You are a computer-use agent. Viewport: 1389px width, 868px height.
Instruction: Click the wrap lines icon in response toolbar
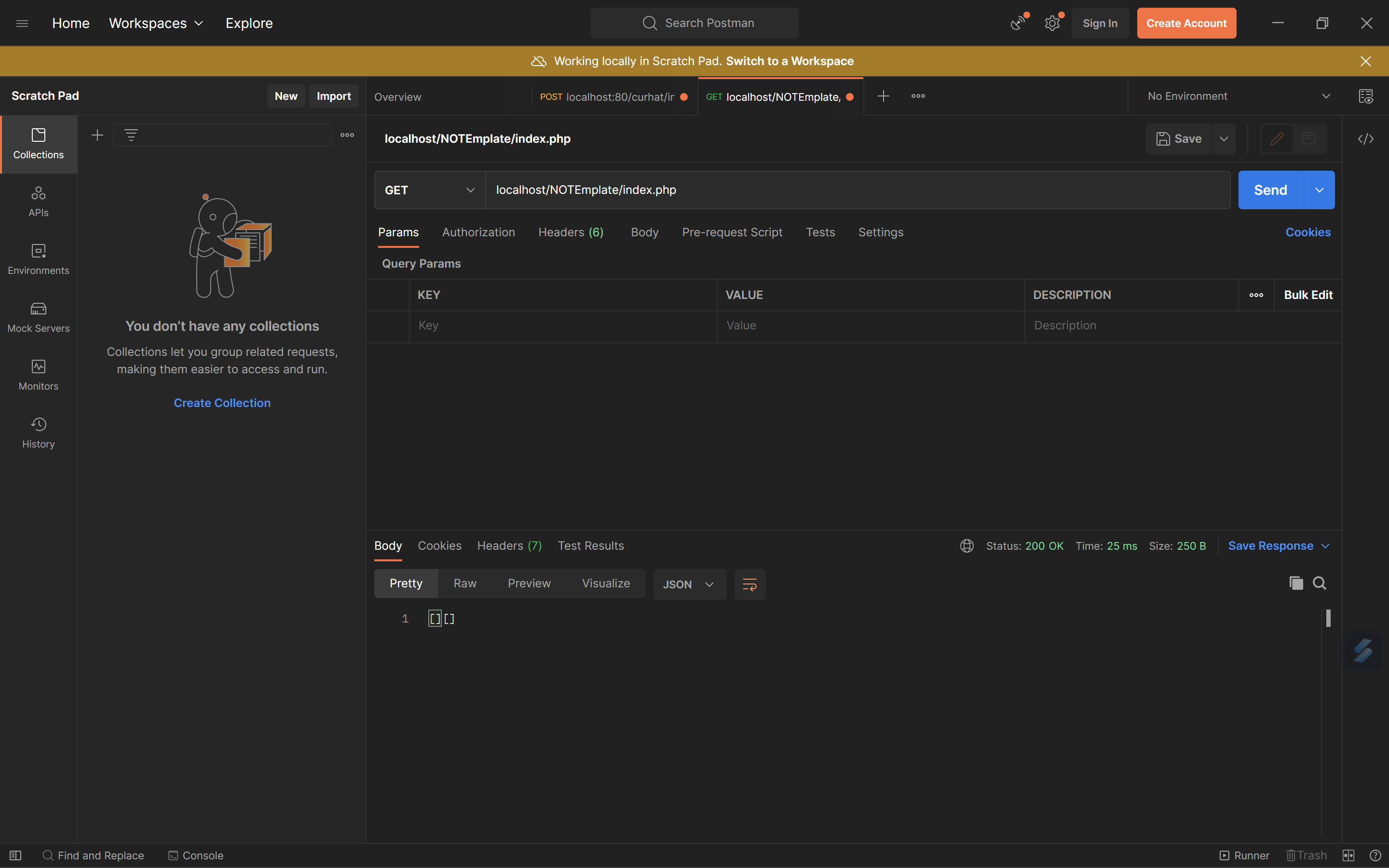[x=749, y=584]
